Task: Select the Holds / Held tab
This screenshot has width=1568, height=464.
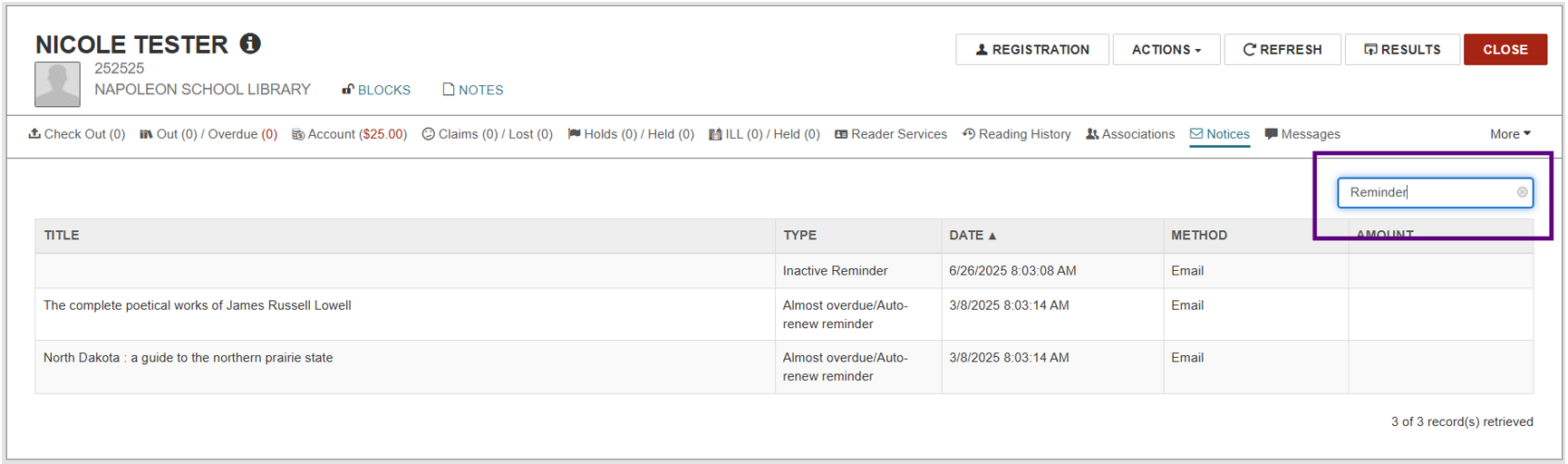Action: click(631, 134)
